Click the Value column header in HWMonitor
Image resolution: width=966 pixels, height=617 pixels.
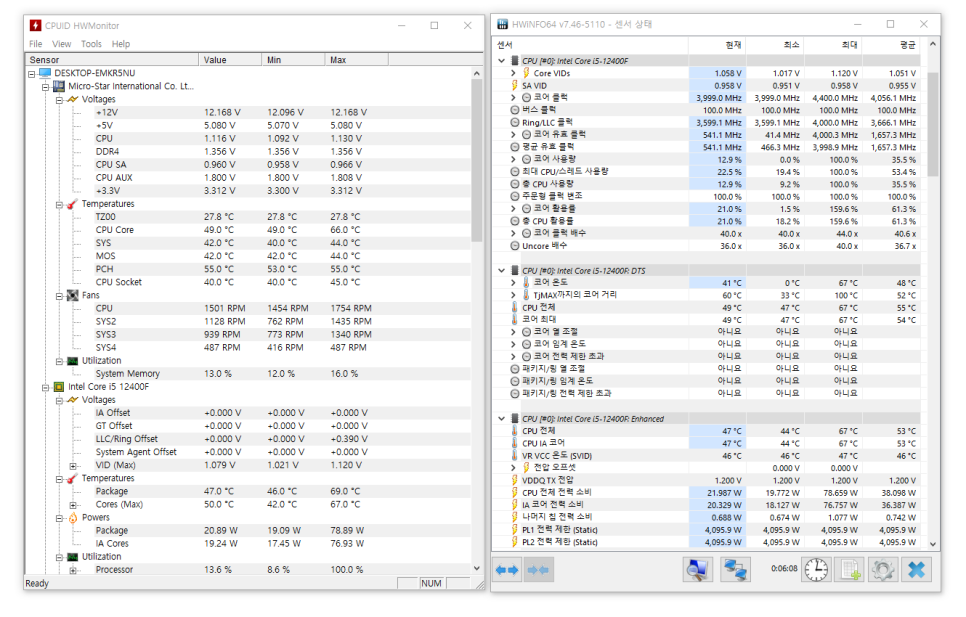[x=230, y=60]
